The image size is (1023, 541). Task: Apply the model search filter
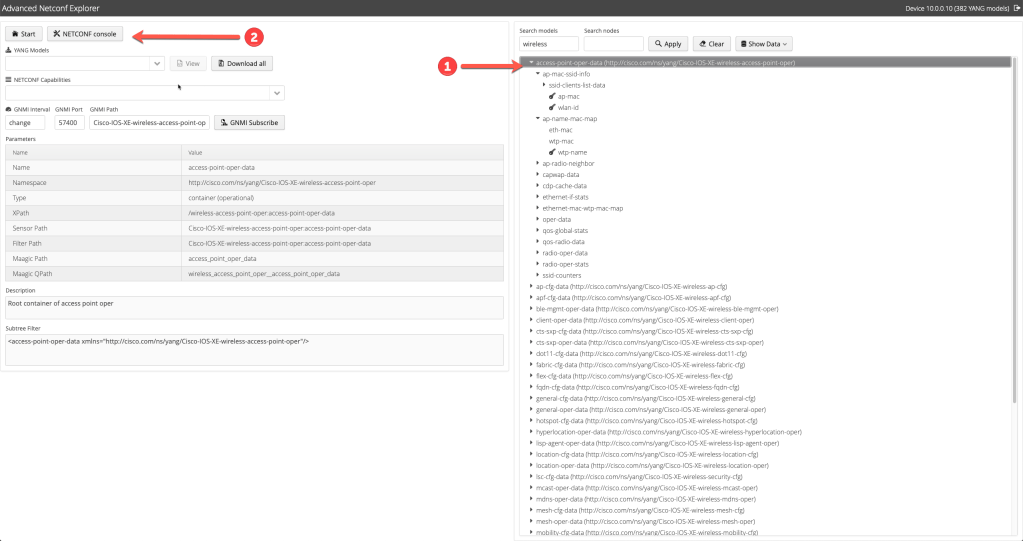pyautogui.click(x=668, y=44)
